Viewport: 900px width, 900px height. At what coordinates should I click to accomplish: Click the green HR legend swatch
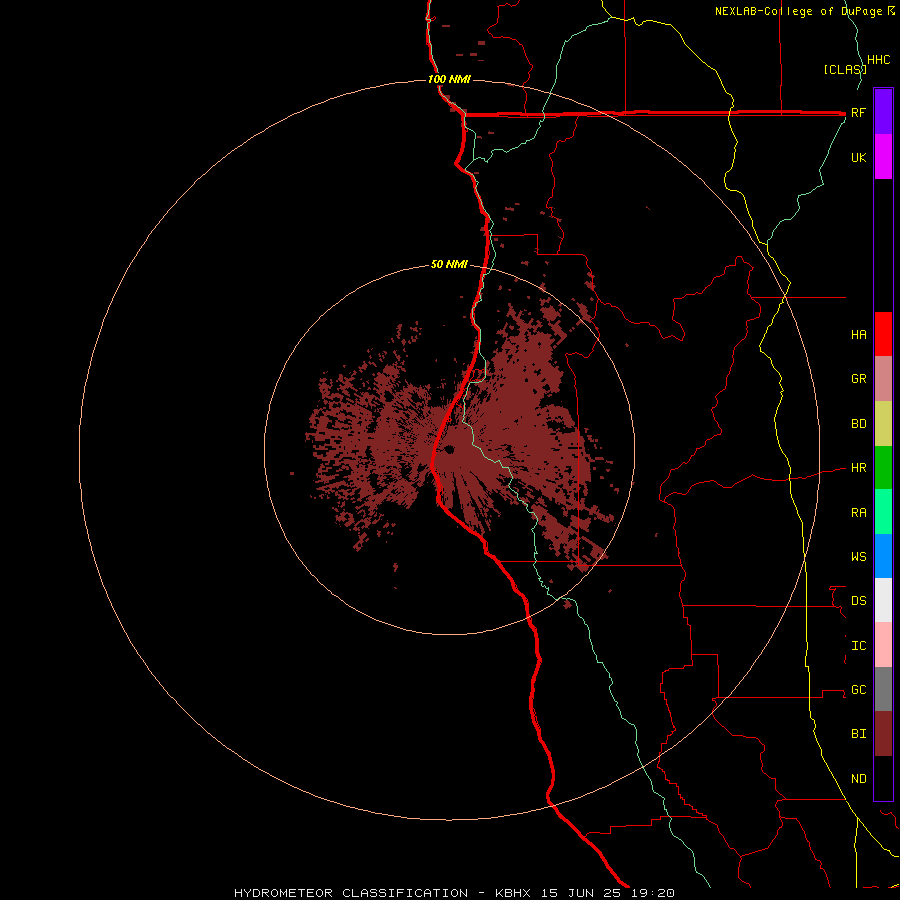[x=883, y=468]
